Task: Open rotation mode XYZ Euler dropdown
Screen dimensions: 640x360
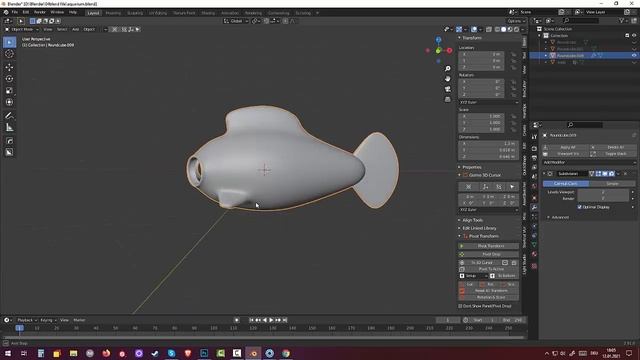Action: (x=489, y=102)
